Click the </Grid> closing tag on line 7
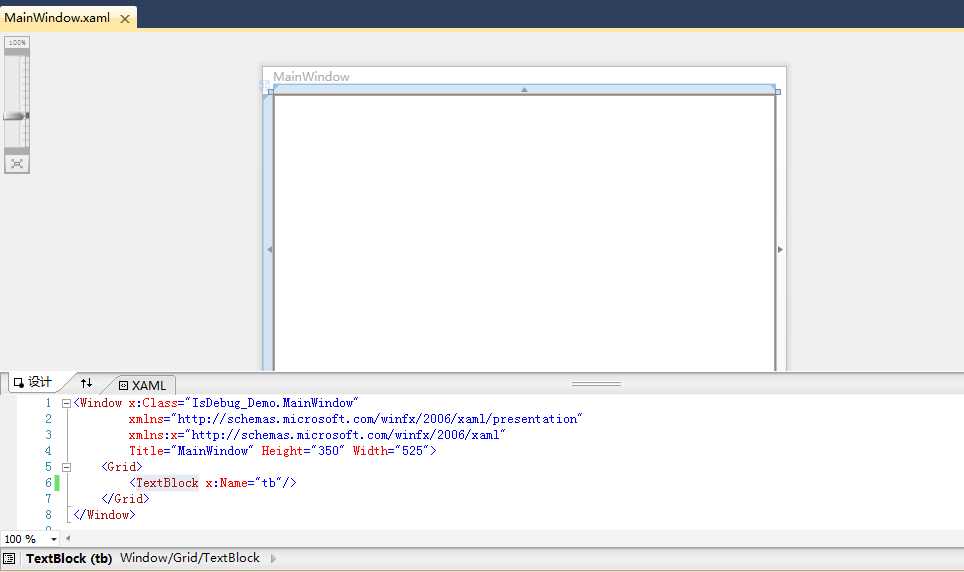 (125, 499)
